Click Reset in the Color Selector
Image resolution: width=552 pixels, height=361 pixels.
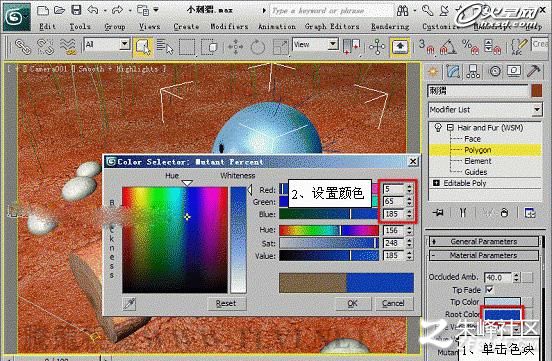click(226, 304)
